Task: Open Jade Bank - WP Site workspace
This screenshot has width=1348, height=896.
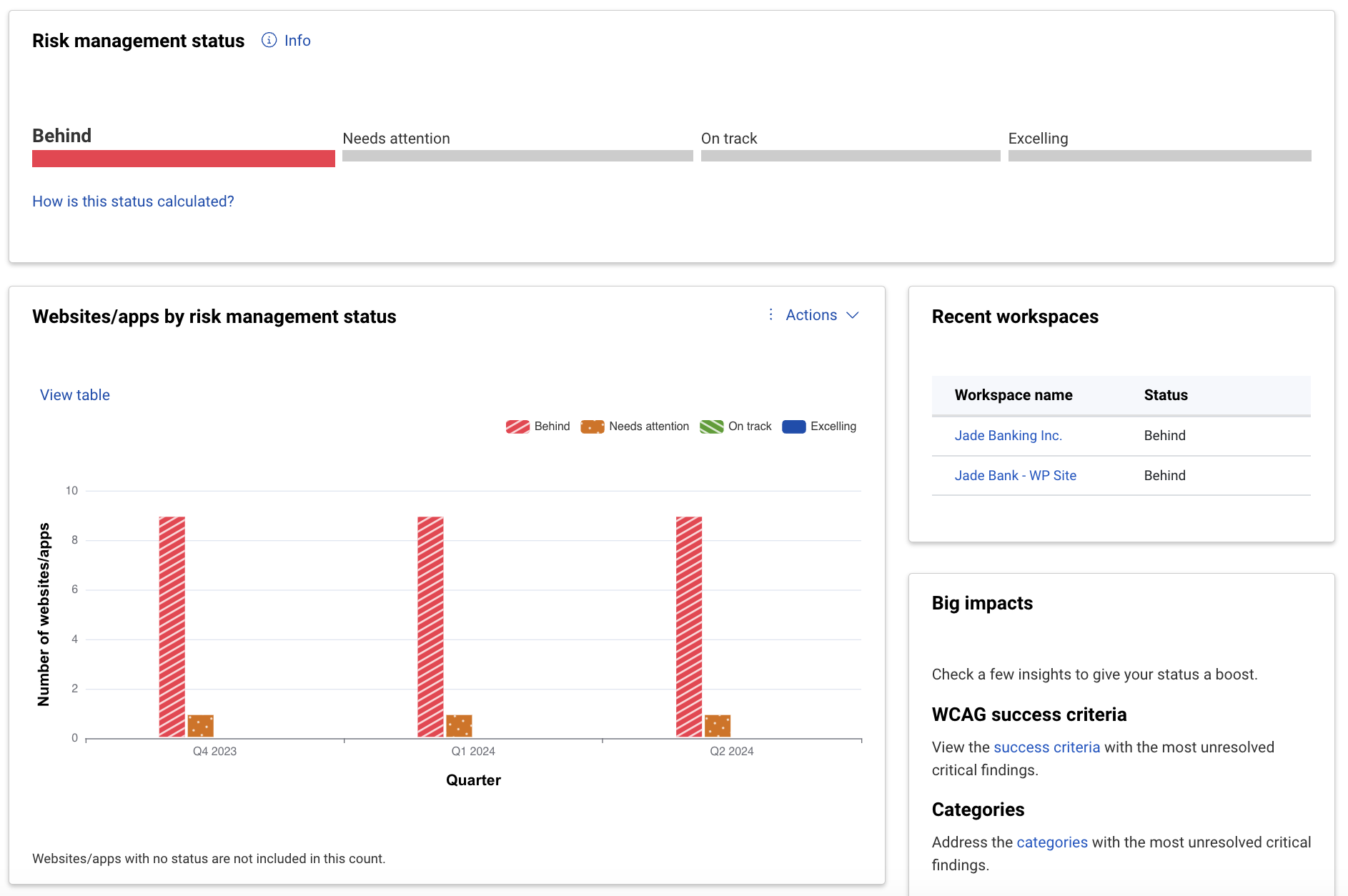Action: tap(1015, 475)
